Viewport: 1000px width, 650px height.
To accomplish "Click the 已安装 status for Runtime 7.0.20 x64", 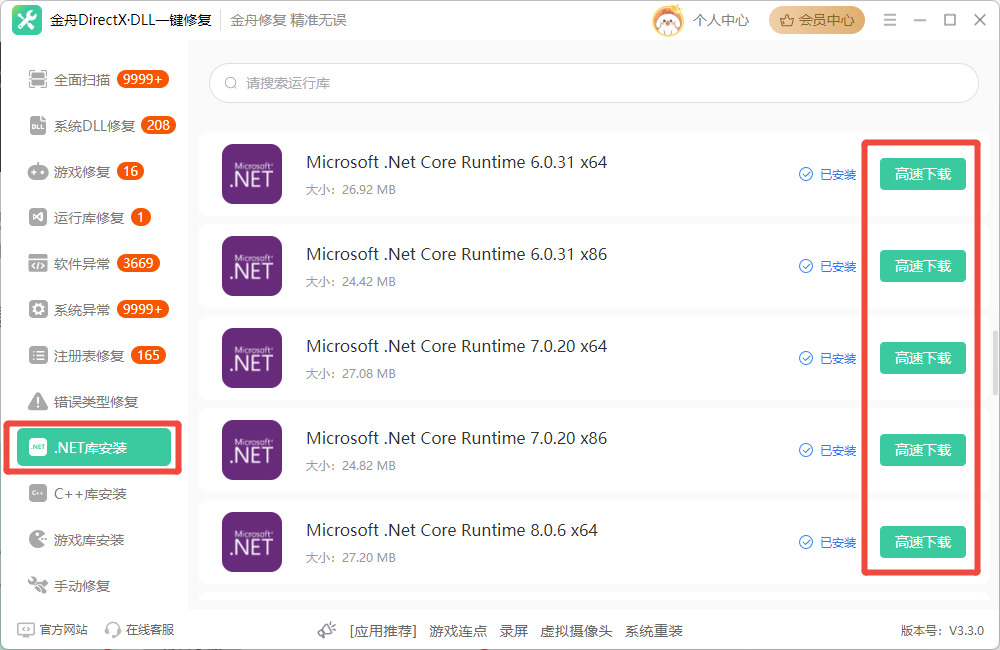I will click(x=838, y=358).
